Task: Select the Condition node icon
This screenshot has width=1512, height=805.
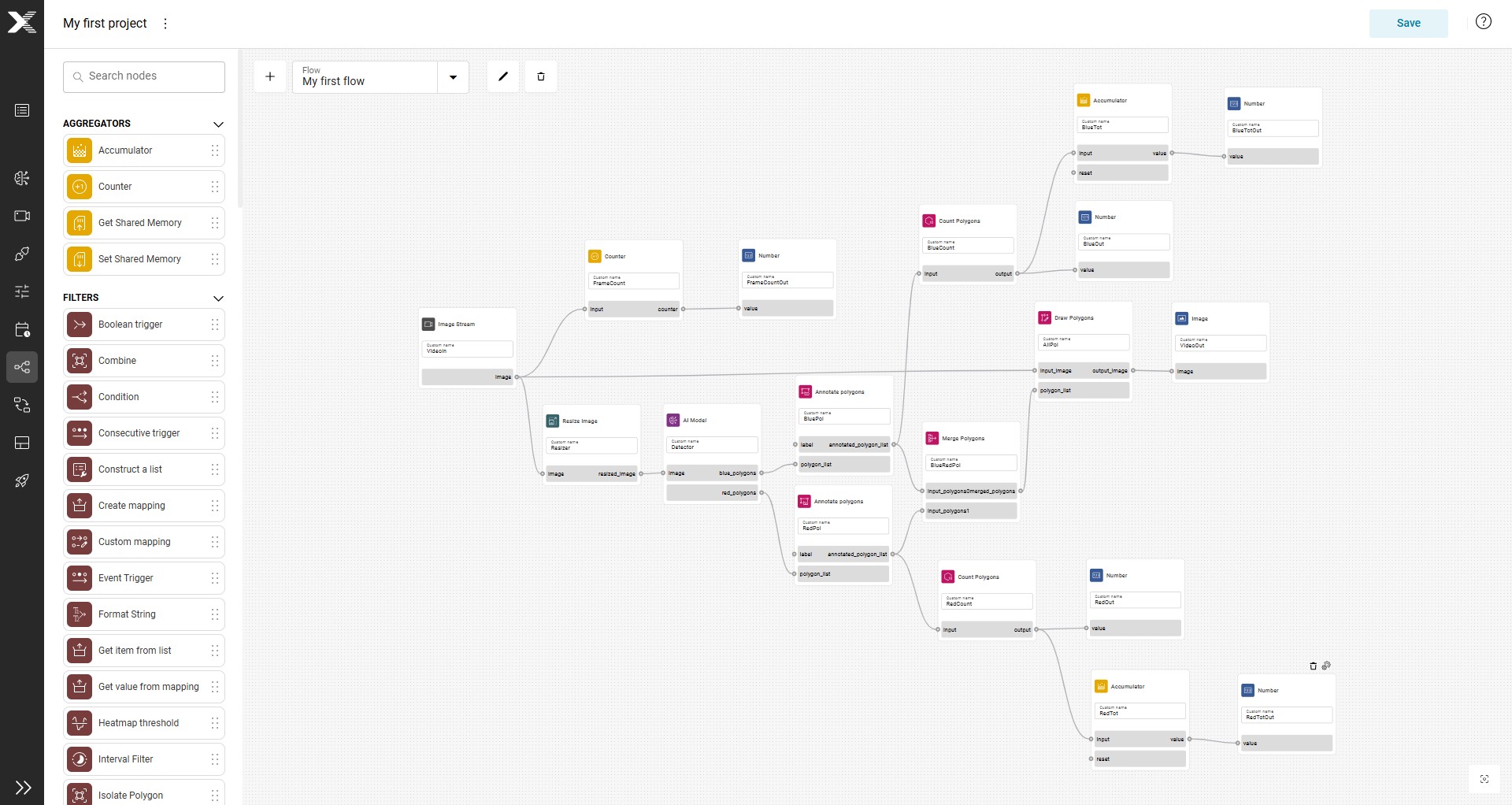Action: tap(80, 397)
